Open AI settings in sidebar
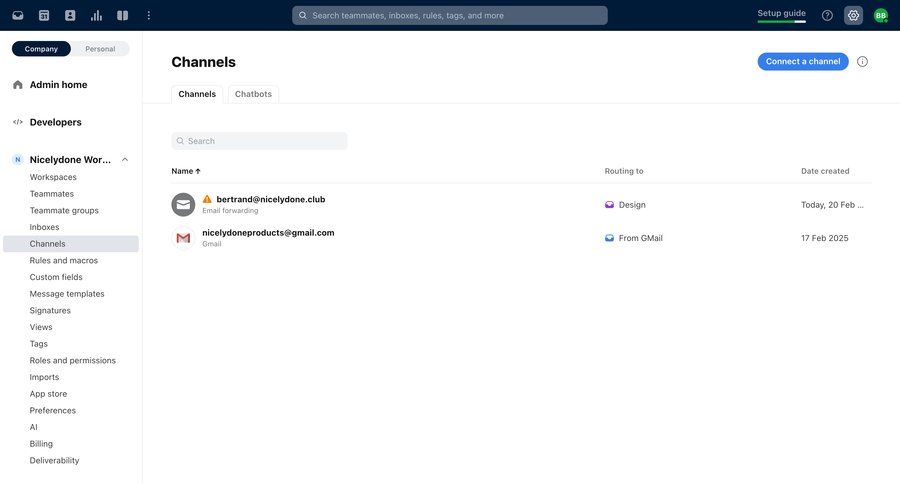Image resolution: width=900 pixels, height=484 pixels. pyautogui.click(x=33, y=427)
